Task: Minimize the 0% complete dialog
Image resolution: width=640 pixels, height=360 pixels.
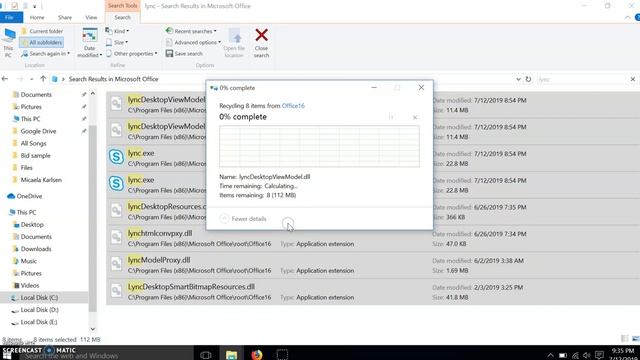Action: click(374, 87)
